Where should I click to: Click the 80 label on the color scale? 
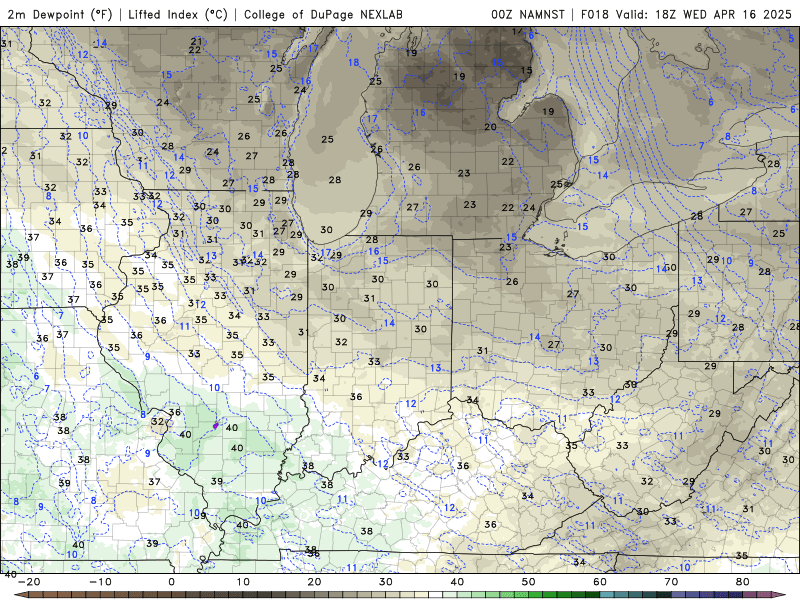(743, 582)
